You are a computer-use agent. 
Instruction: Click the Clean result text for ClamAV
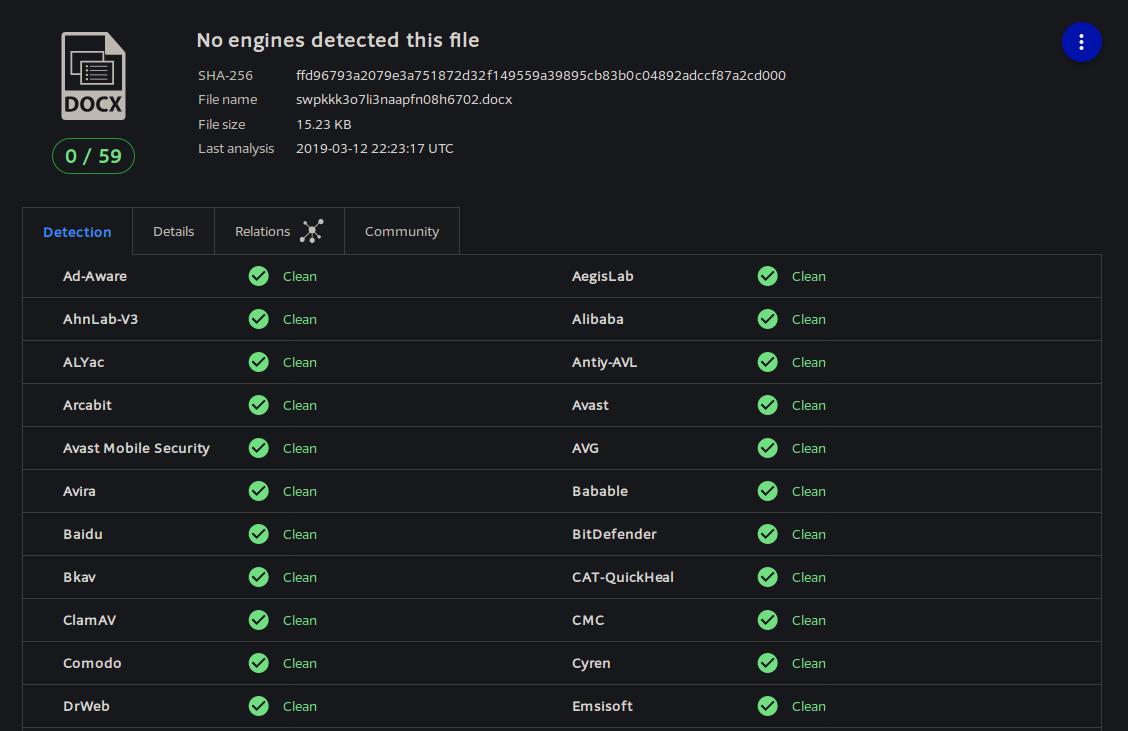(300, 620)
